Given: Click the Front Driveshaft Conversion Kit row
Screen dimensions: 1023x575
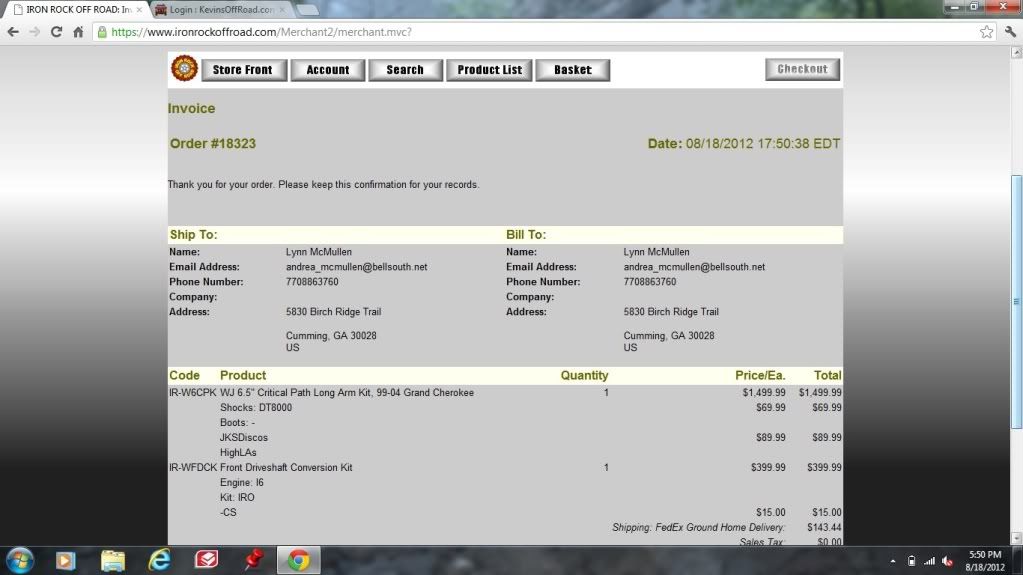Looking at the screenshot, I should coord(505,467).
